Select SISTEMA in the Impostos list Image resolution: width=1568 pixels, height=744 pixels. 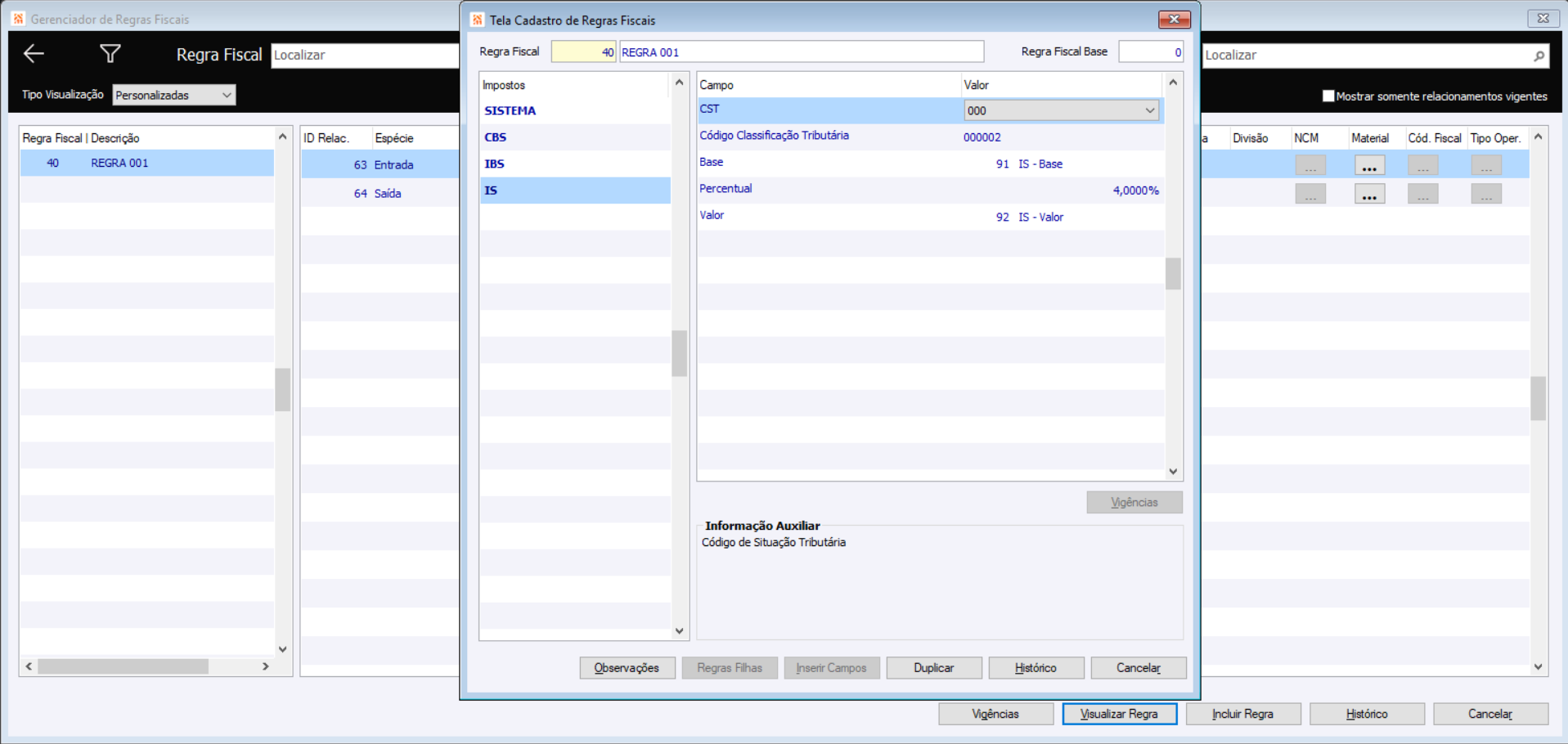[x=575, y=110]
